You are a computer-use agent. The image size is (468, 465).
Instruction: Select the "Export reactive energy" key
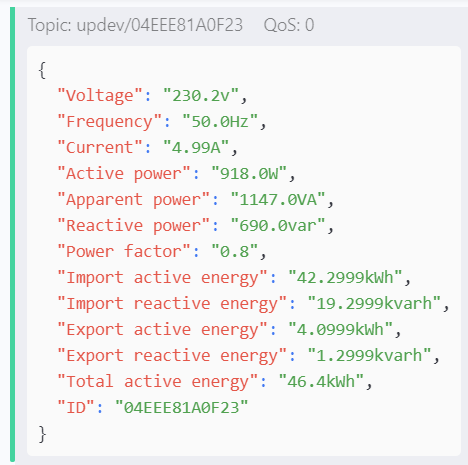172,356
